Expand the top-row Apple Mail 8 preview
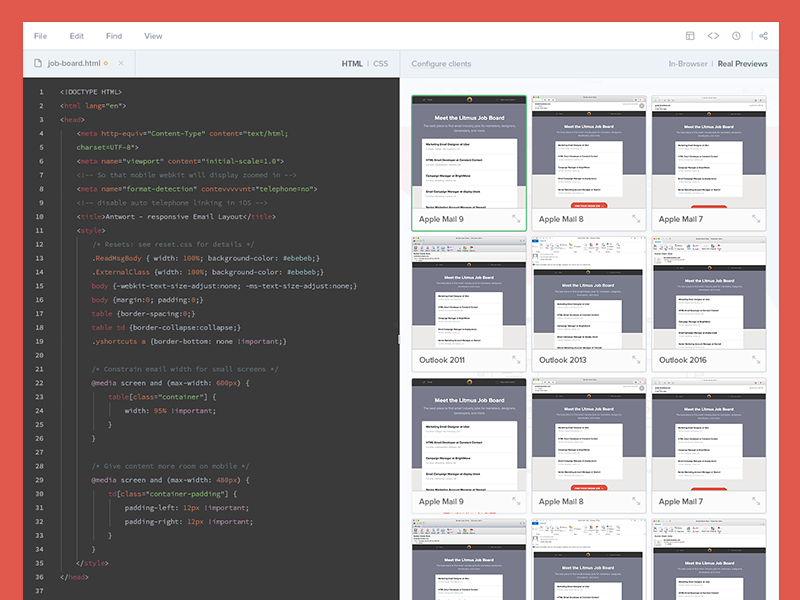 tap(636, 219)
